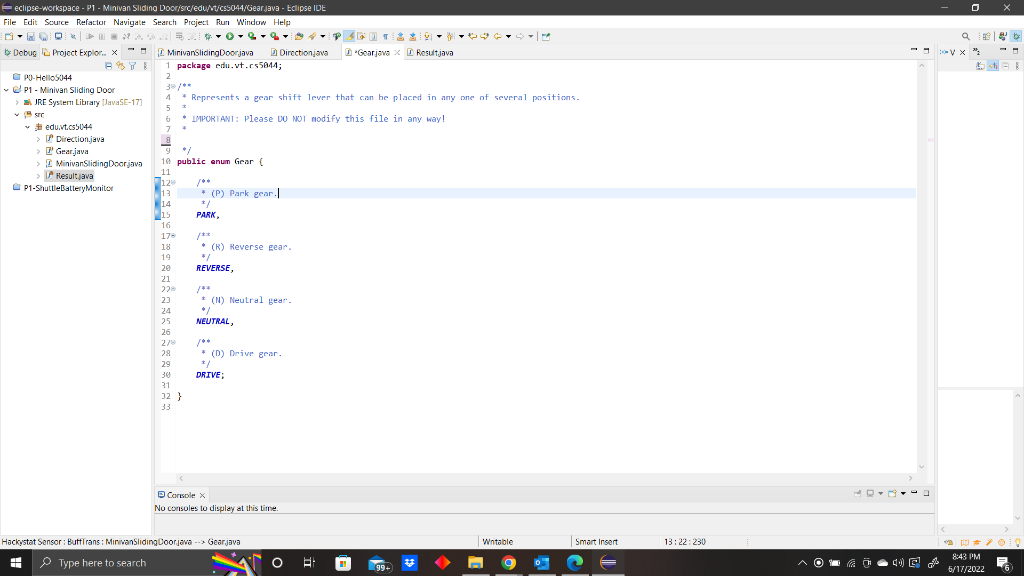Select the Java perspective icon top right
Image resolution: width=1024 pixels, height=576 pixels.
click(1003, 35)
